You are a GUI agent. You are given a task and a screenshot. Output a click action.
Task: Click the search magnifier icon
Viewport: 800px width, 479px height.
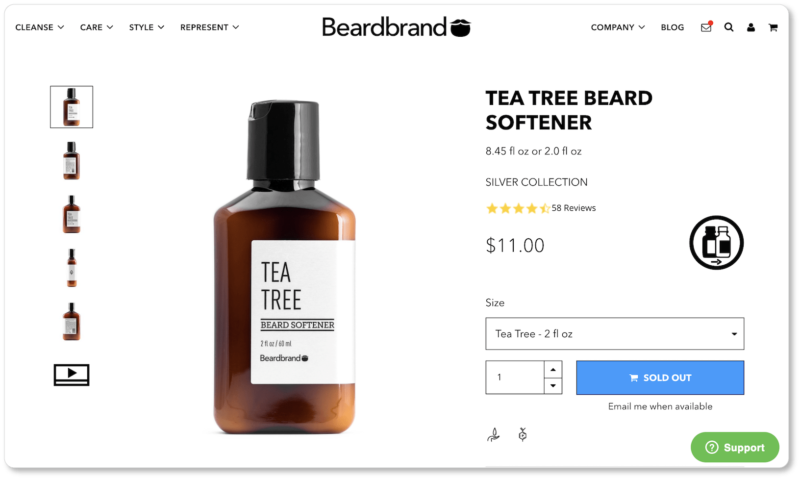(x=729, y=28)
